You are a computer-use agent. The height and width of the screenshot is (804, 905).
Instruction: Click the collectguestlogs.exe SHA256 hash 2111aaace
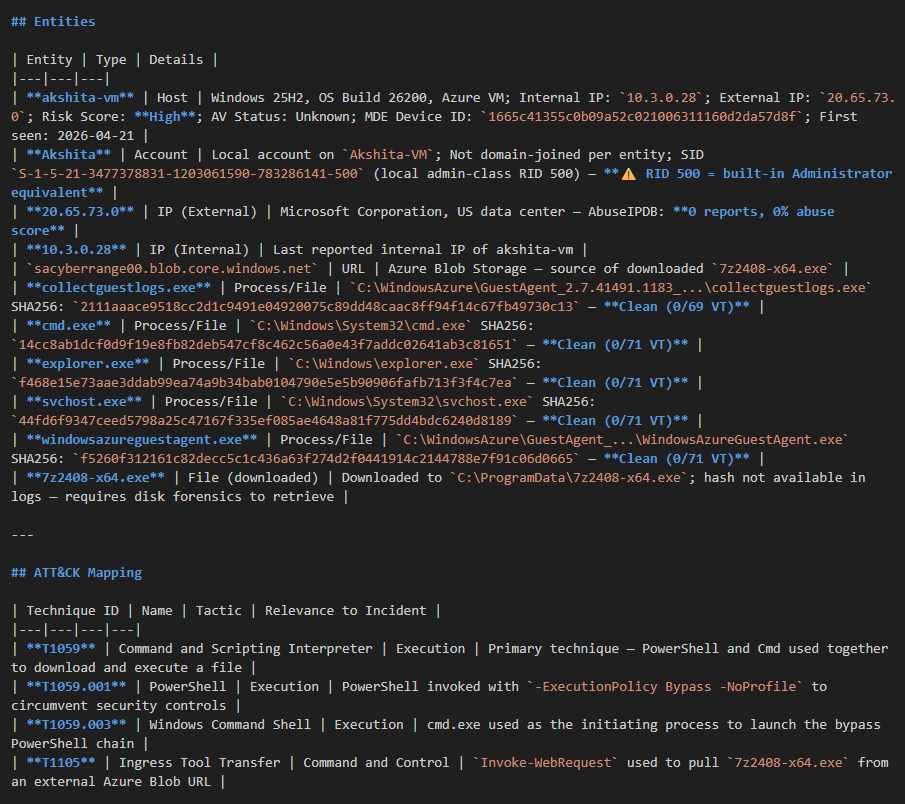point(327,308)
